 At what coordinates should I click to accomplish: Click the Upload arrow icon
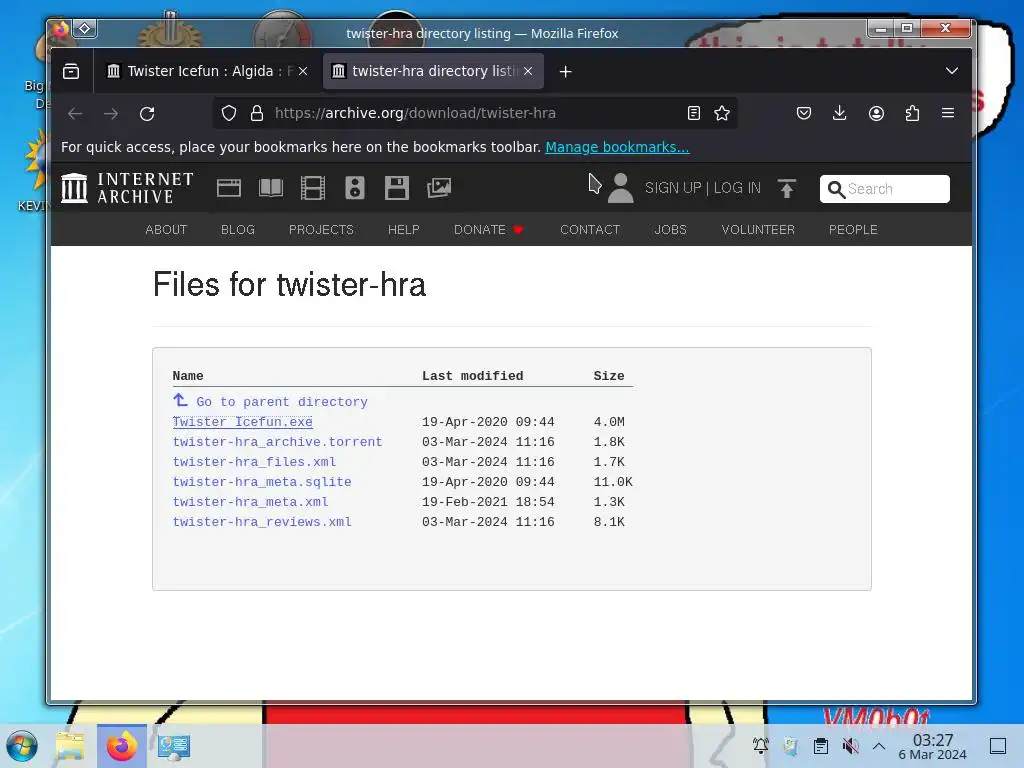(x=787, y=188)
